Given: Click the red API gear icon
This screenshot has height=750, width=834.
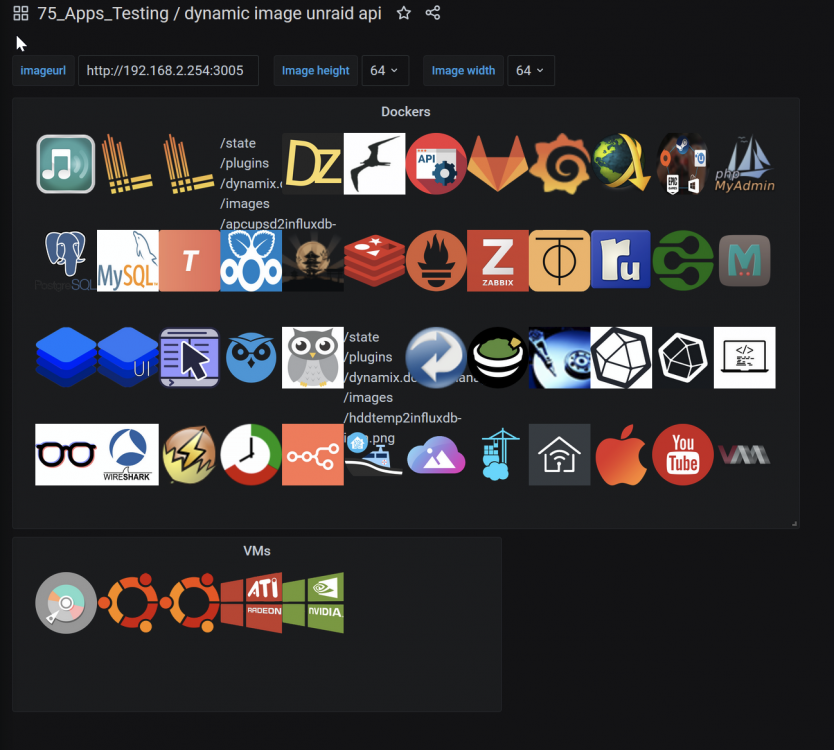Looking at the screenshot, I should pyautogui.click(x=436, y=164).
